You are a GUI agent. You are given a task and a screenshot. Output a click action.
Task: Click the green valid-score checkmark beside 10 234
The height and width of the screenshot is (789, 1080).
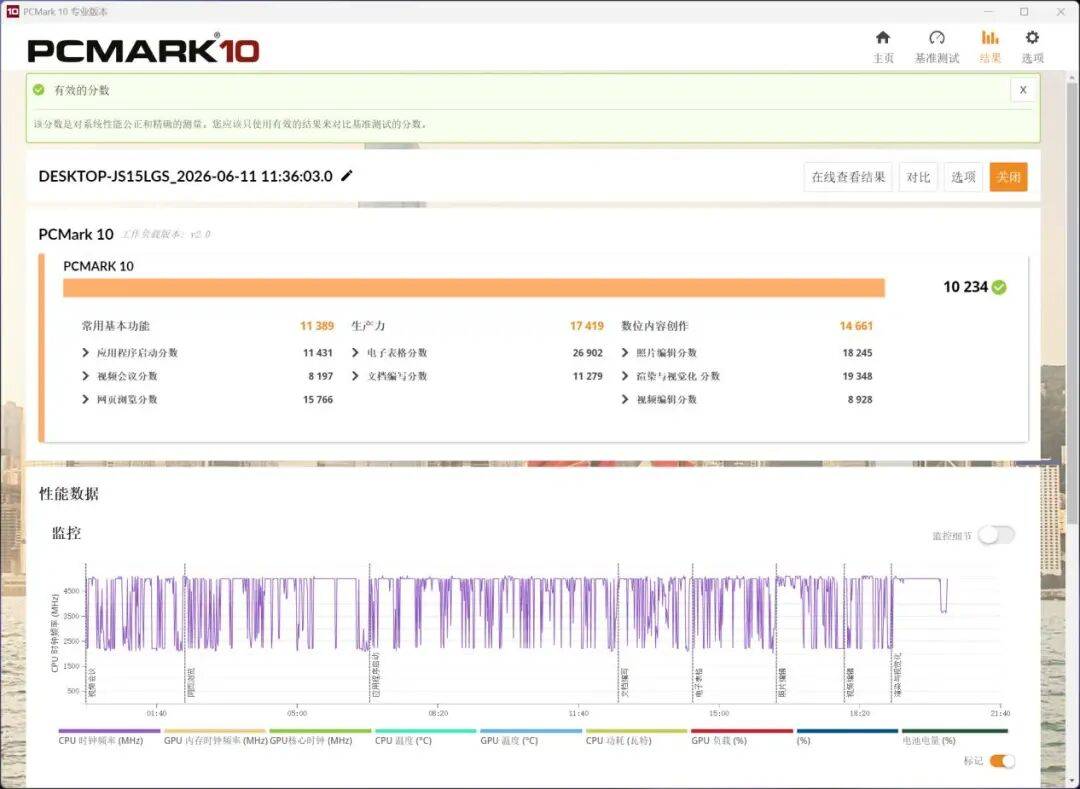(999, 287)
